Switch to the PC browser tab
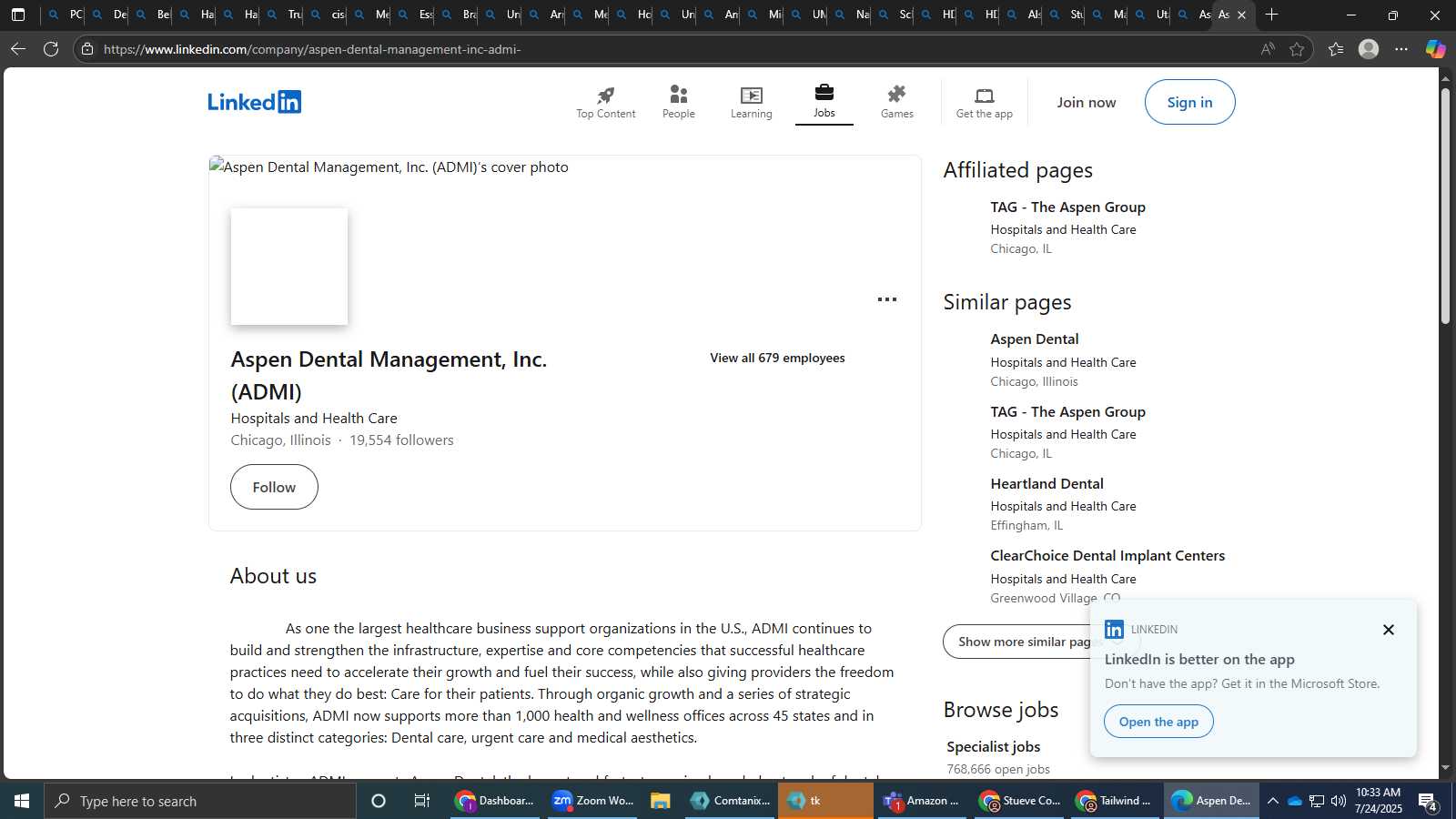Screen dimensions: 1456x819 click(65, 15)
